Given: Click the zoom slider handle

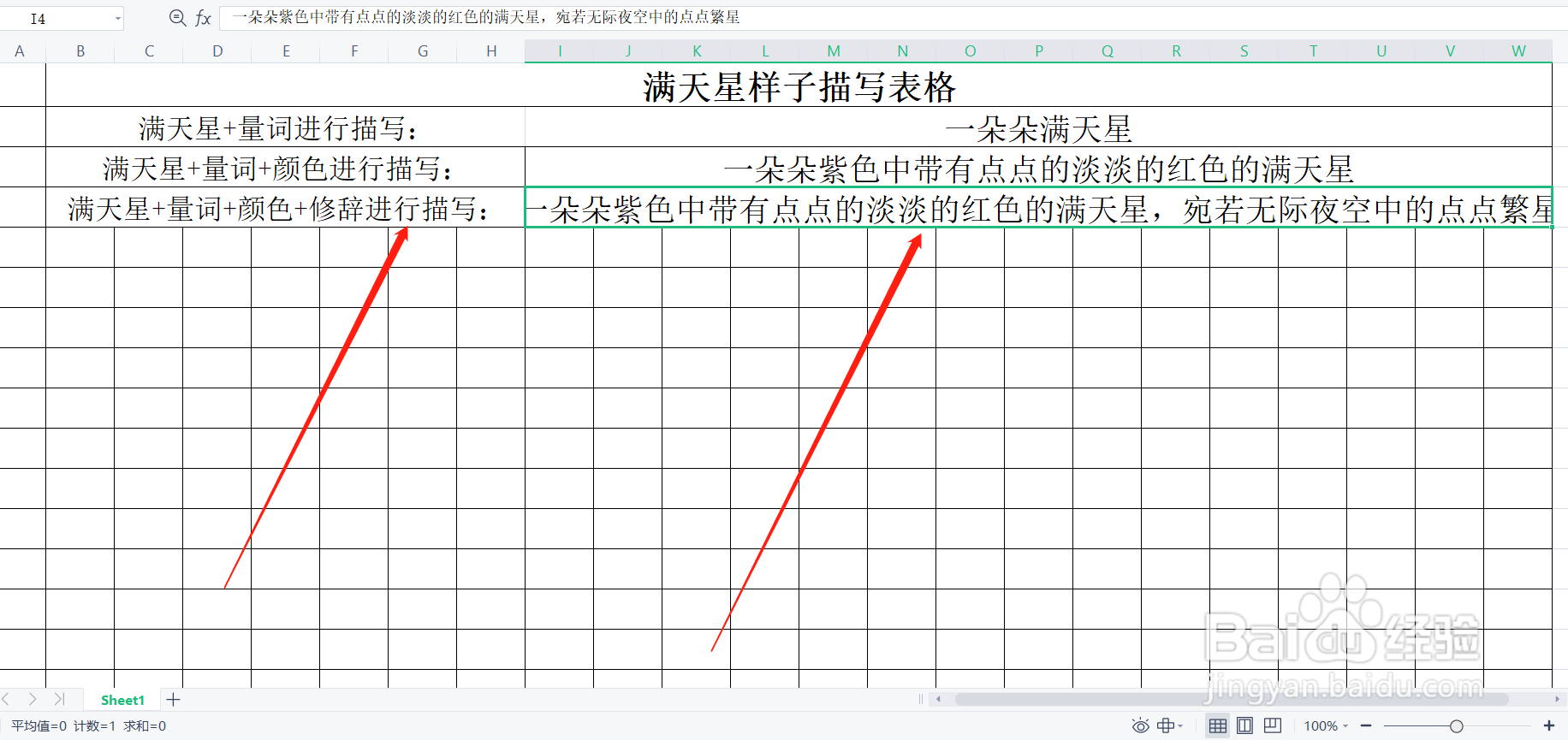Looking at the screenshot, I should (x=1456, y=725).
